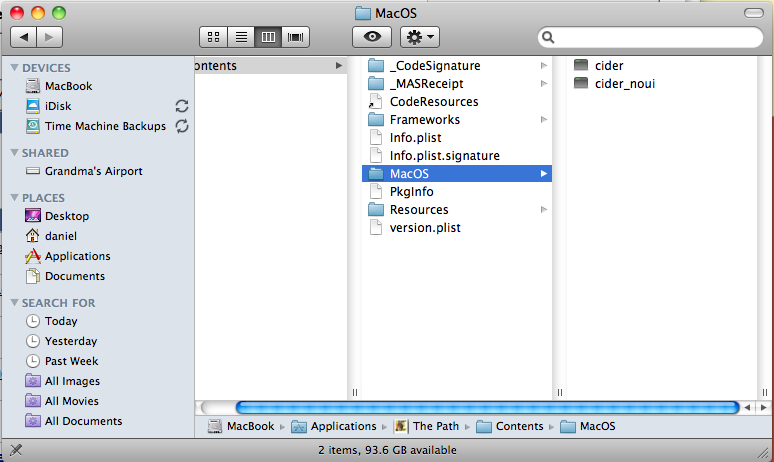Collapse the SEARCH FOR sidebar section
The width and height of the screenshot is (774, 462).
[14, 303]
